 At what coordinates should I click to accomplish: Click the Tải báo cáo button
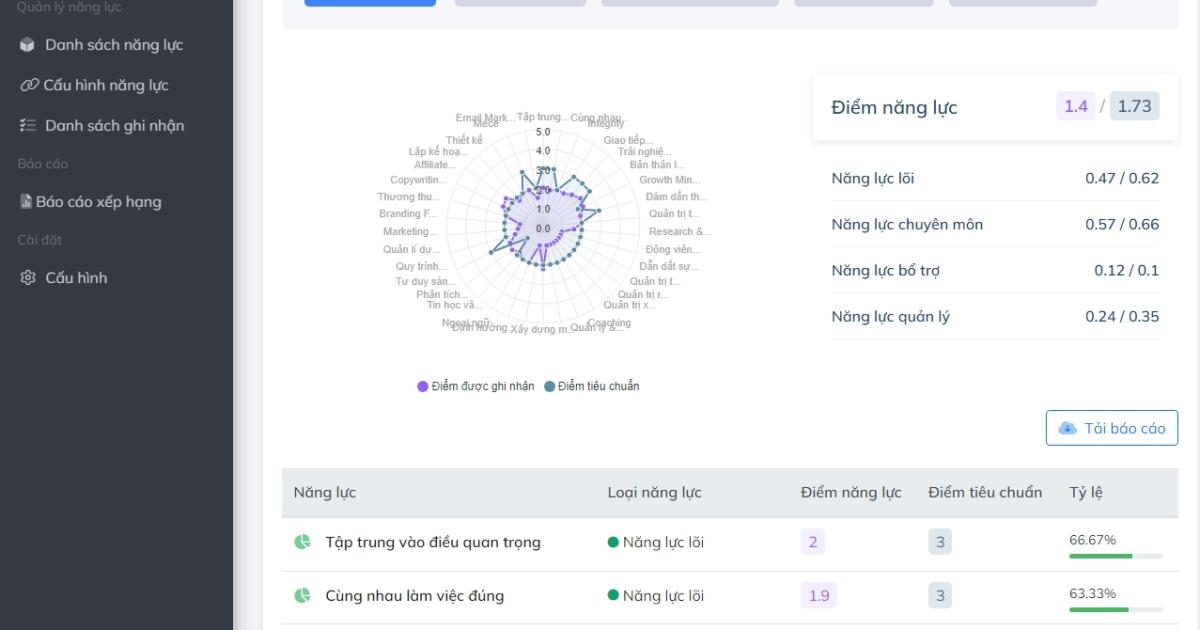[x=1112, y=428]
